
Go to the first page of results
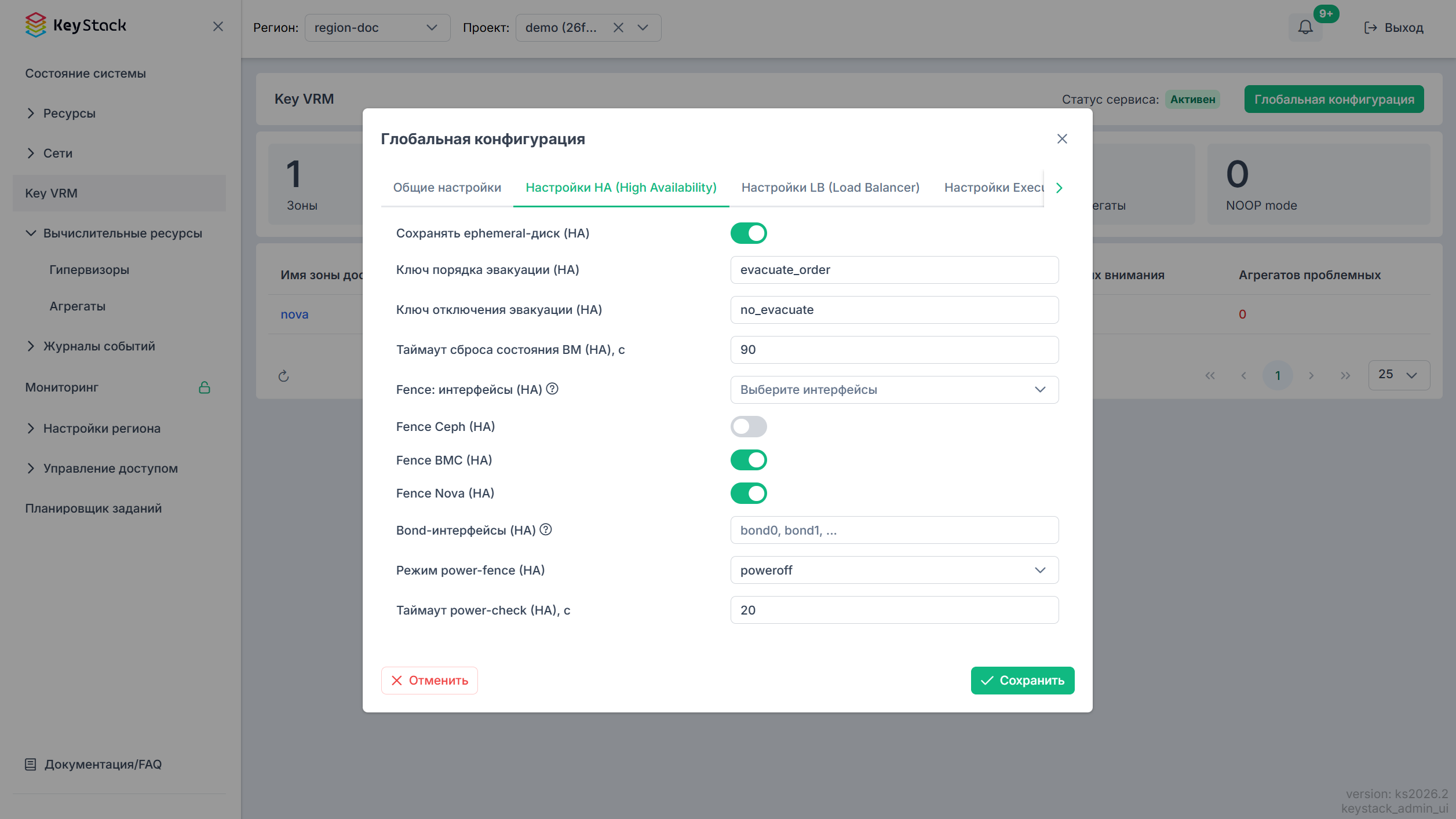[x=1210, y=376]
